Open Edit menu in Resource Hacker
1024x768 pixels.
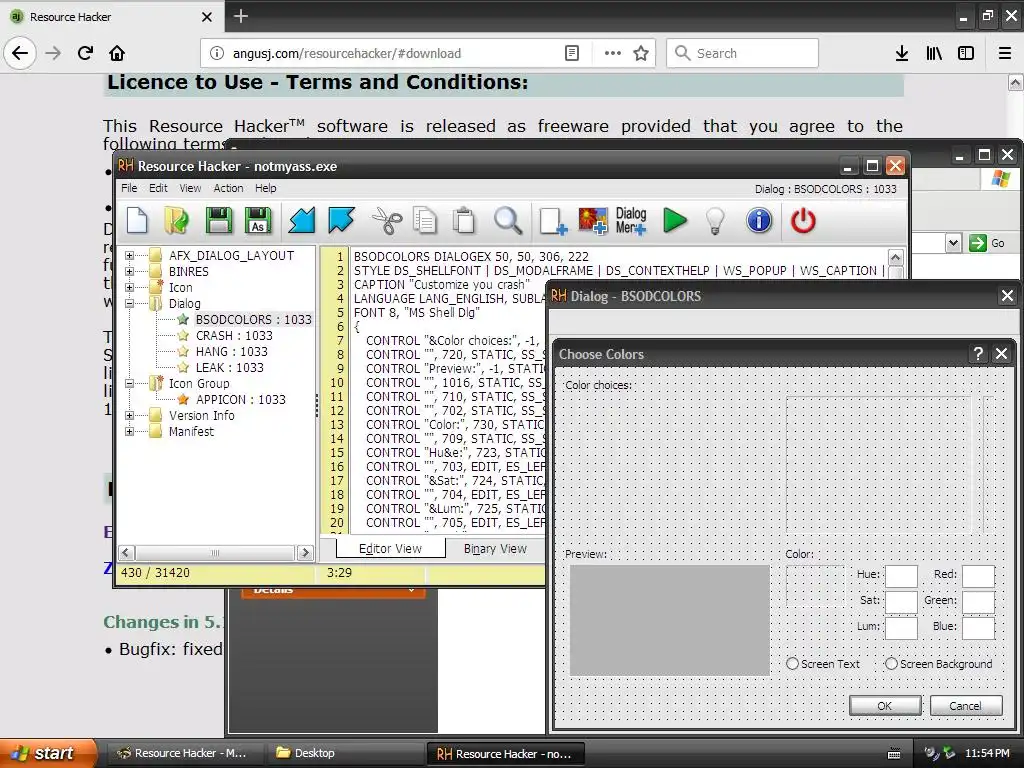pyautogui.click(x=158, y=188)
